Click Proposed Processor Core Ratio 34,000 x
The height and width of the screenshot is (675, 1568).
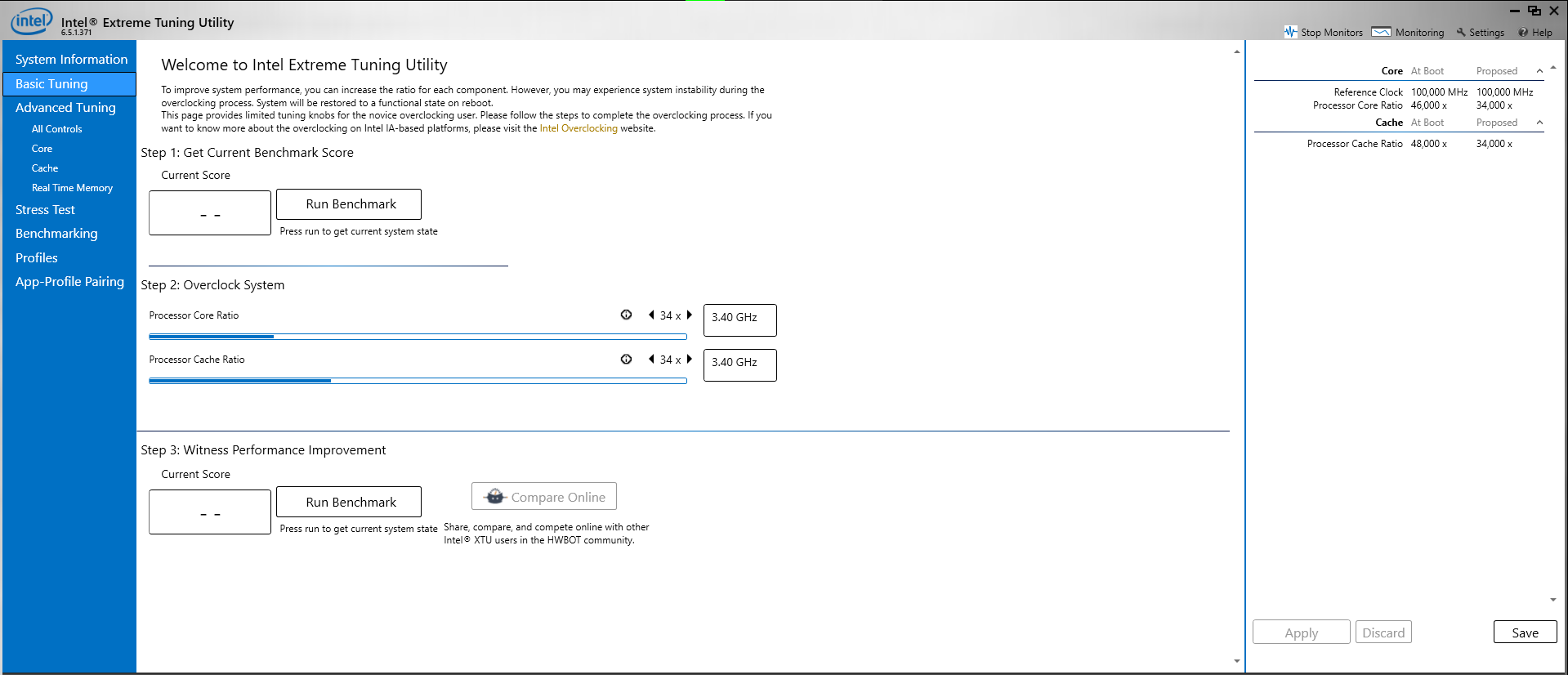tap(1494, 105)
